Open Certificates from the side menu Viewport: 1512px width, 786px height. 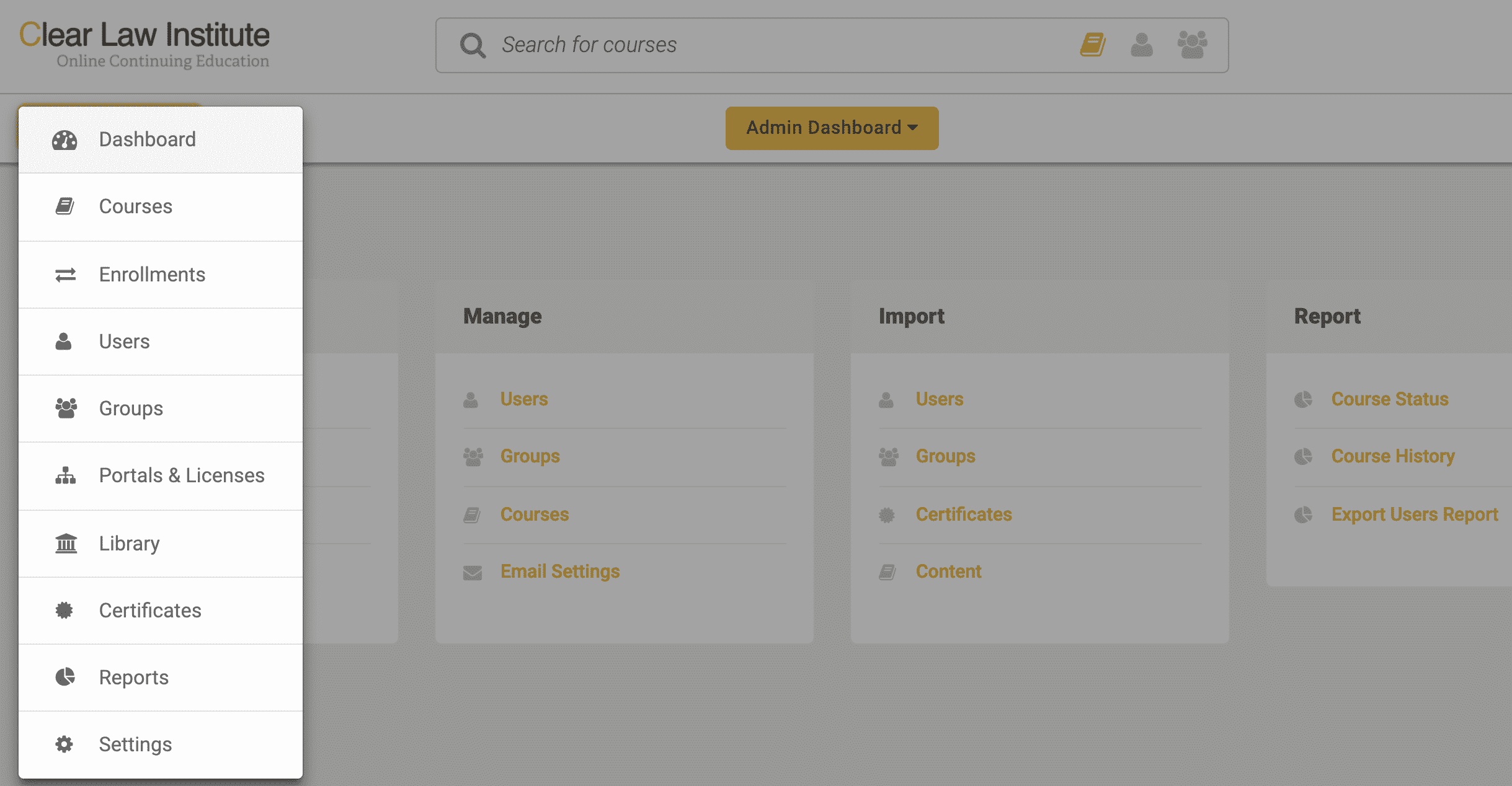[x=161, y=611]
